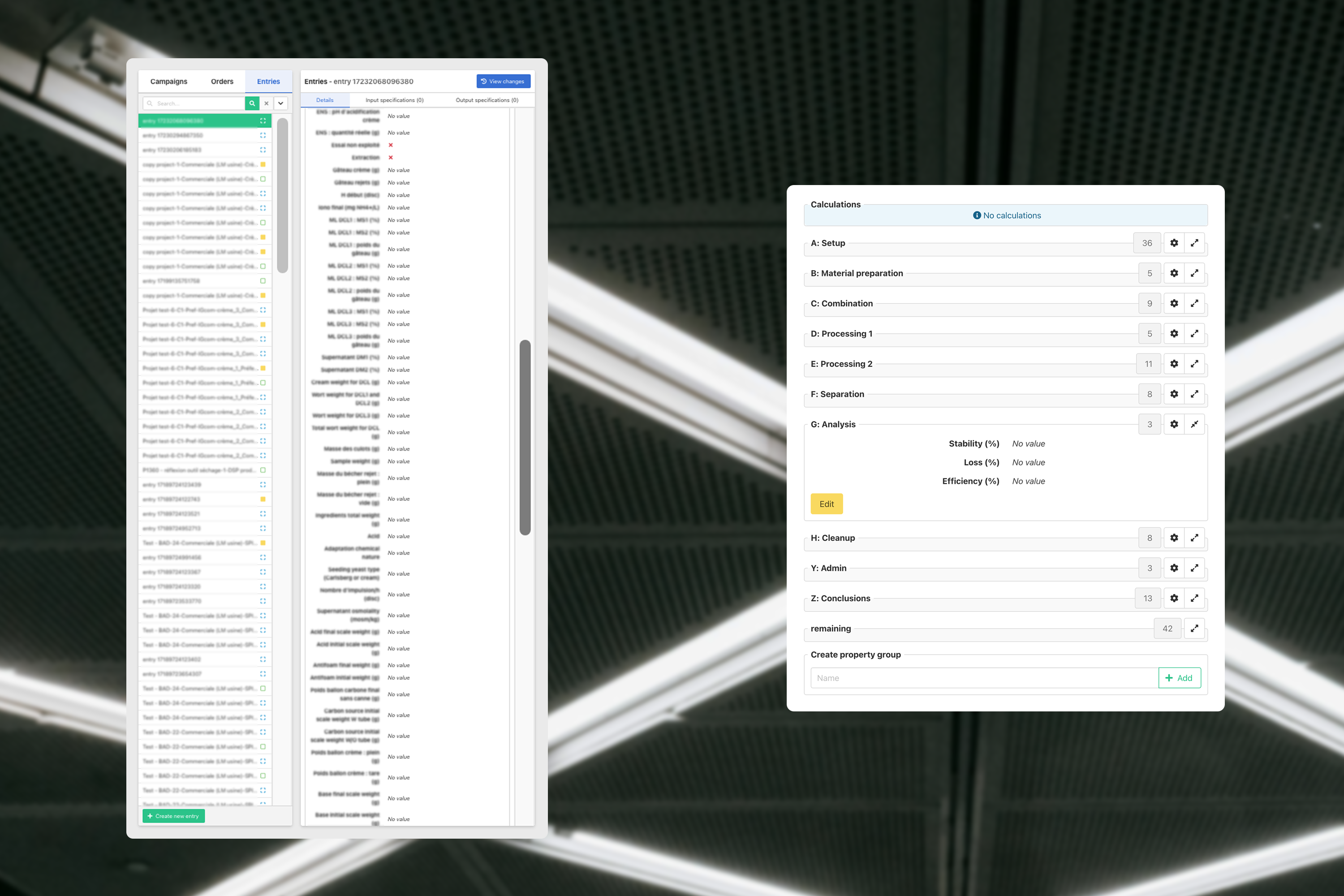
Task: Open settings gear for H: Cleanup group
Action: coord(1174,538)
